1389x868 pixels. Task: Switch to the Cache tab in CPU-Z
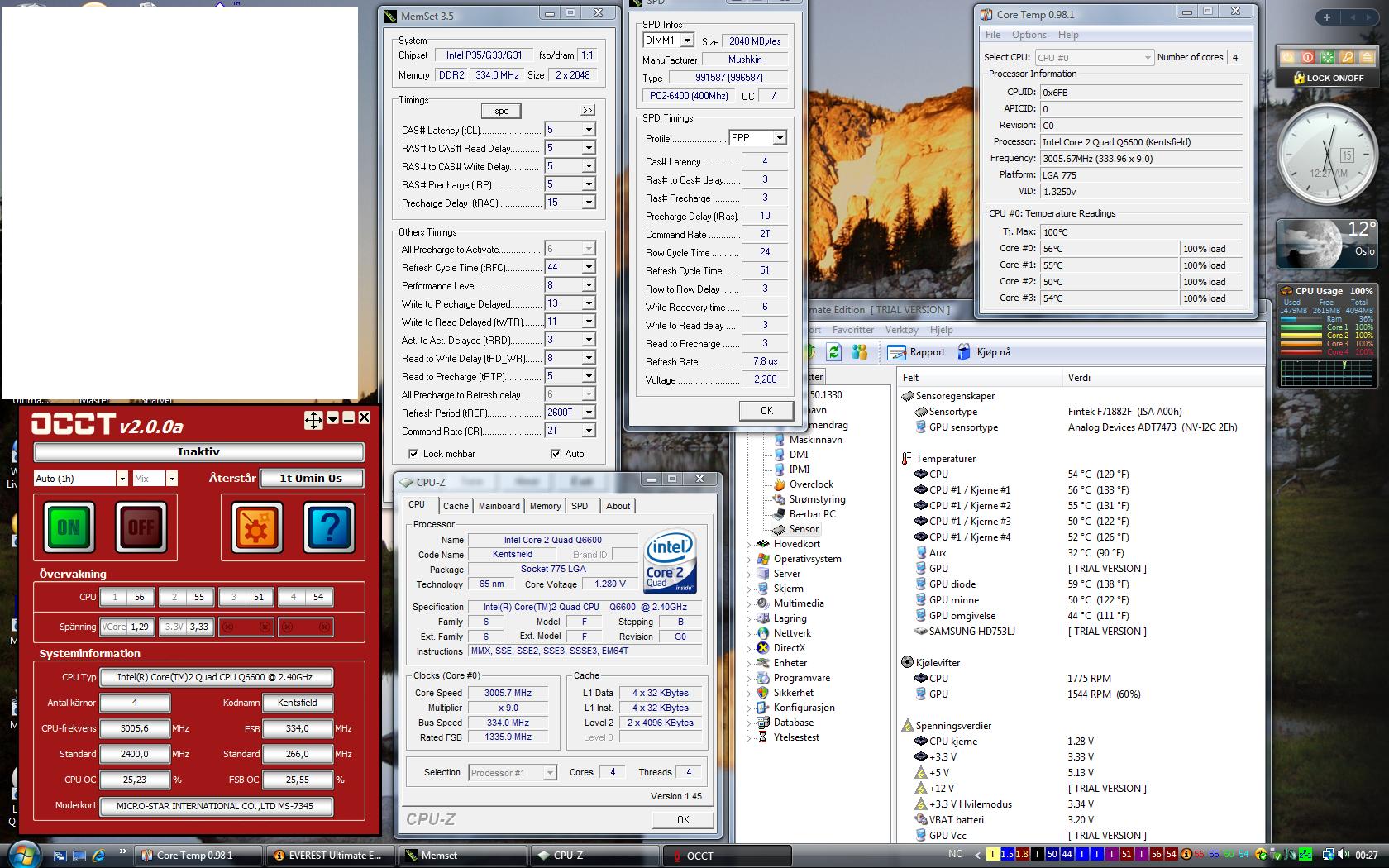pyautogui.click(x=456, y=506)
